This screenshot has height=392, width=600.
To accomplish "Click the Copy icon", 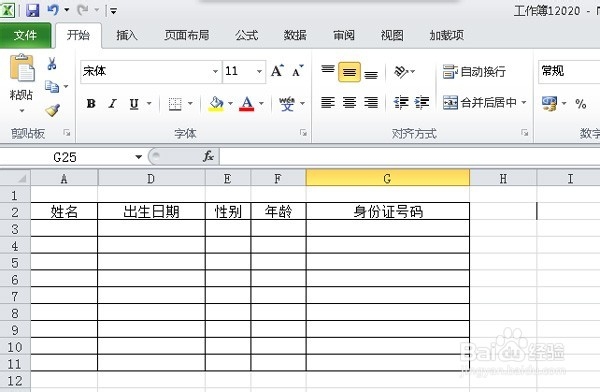I will (x=52, y=87).
